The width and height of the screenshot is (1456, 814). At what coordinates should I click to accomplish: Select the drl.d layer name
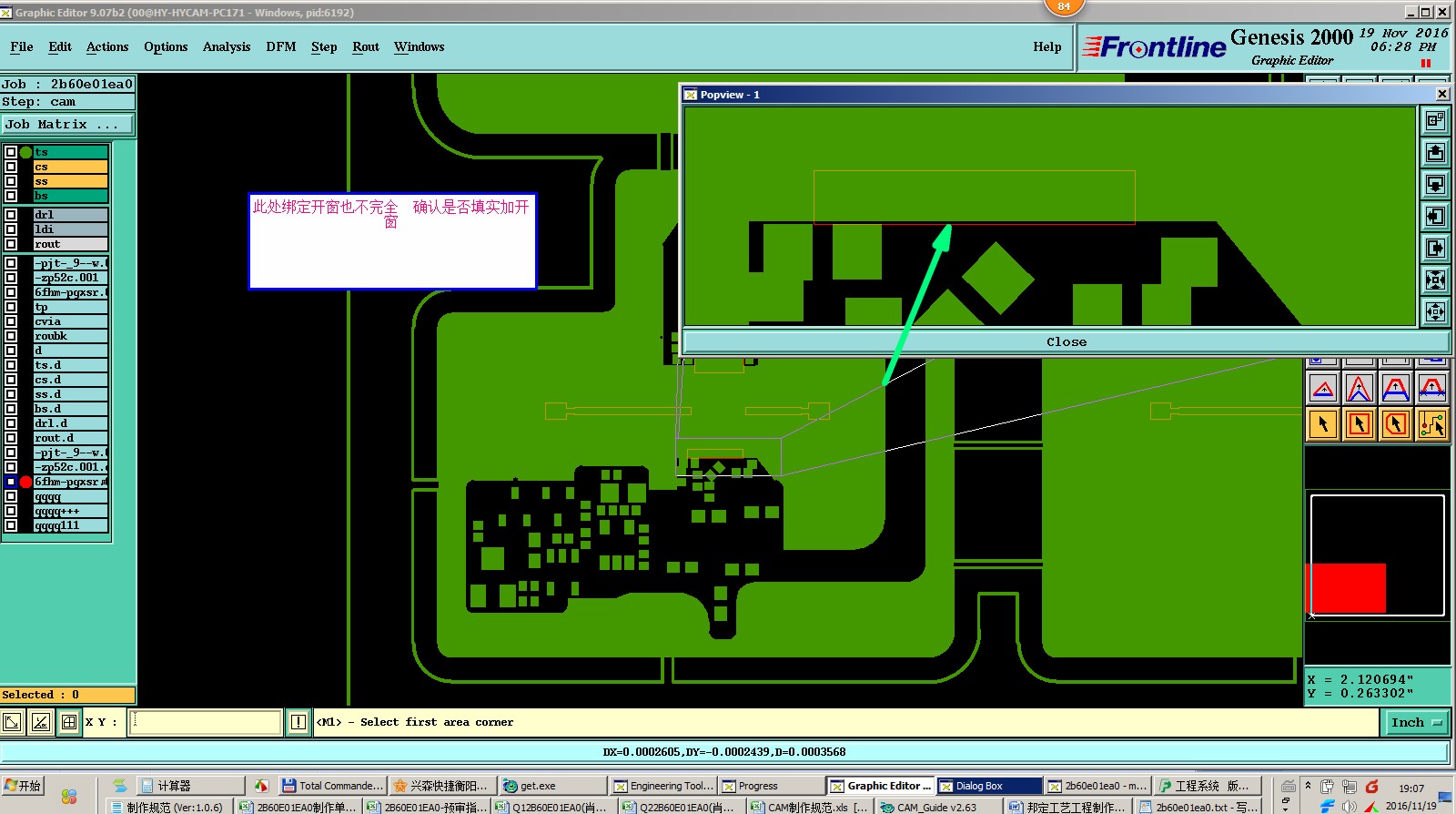click(x=71, y=423)
